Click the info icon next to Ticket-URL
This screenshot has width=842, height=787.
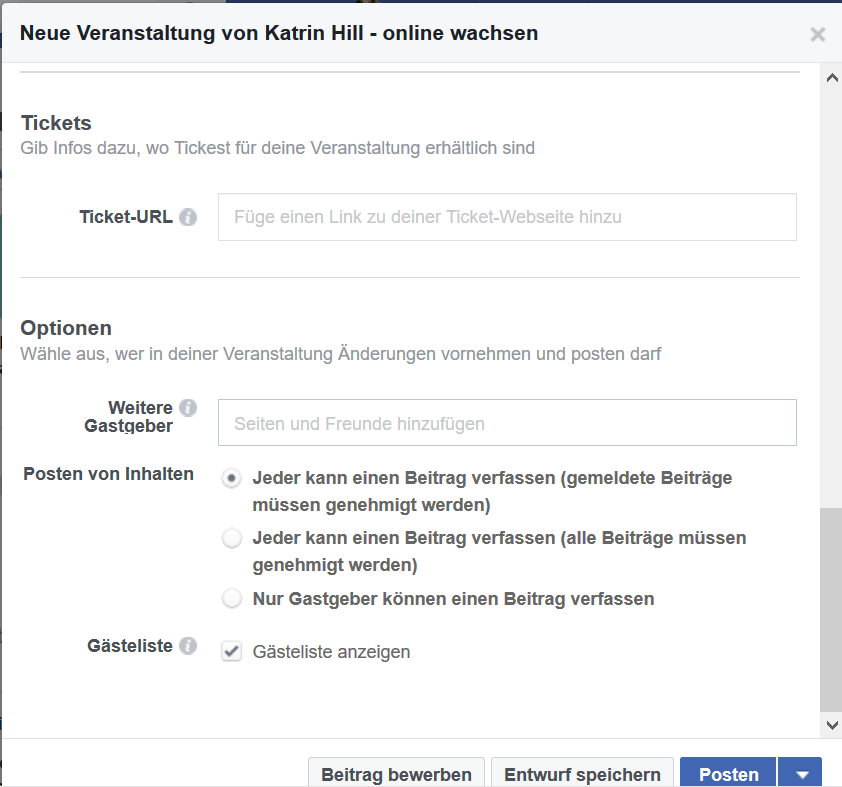click(x=188, y=217)
